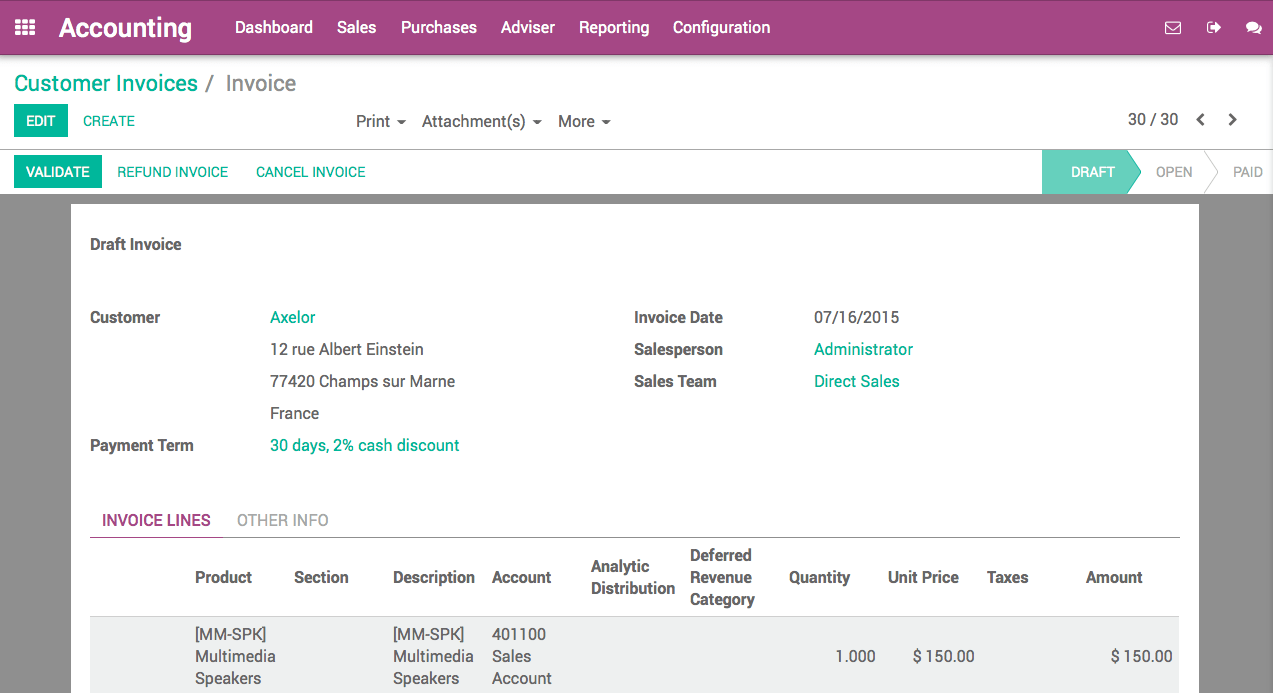Image resolution: width=1273 pixels, height=693 pixels.
Task: Open the Axelor customer link
Action: (x=292, y=317)
